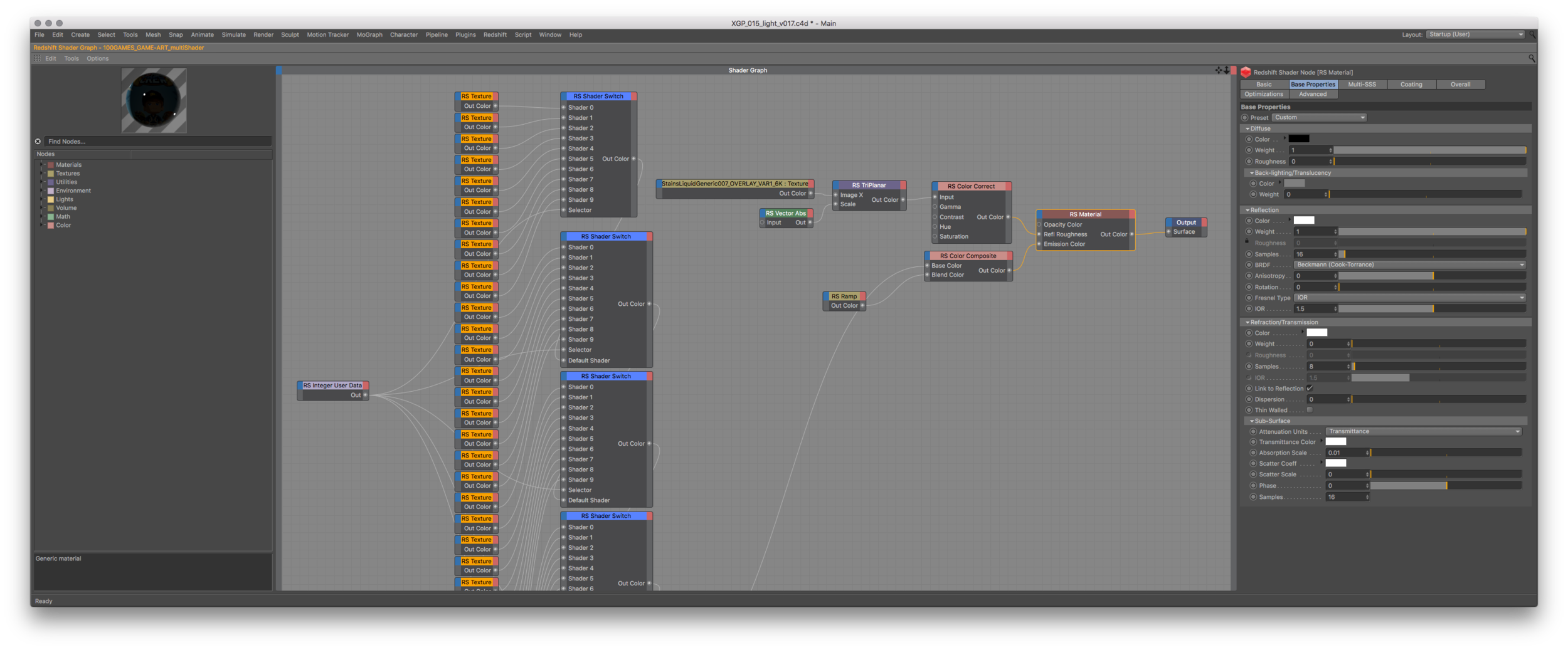
Task: Click the blue corner port of the RS TriPlanar node
Action: pyautogui.click(x=835, y=186)
